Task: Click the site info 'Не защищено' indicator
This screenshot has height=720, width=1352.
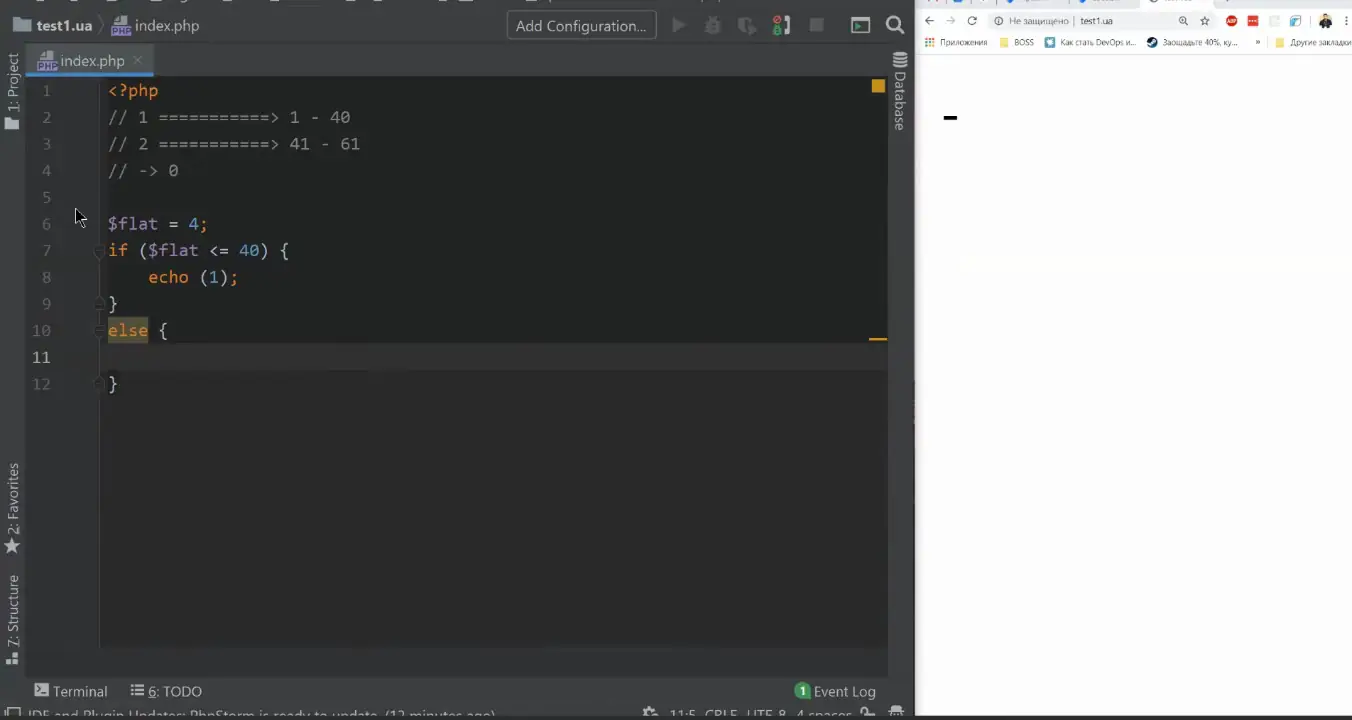Action: coord(1031,21)
